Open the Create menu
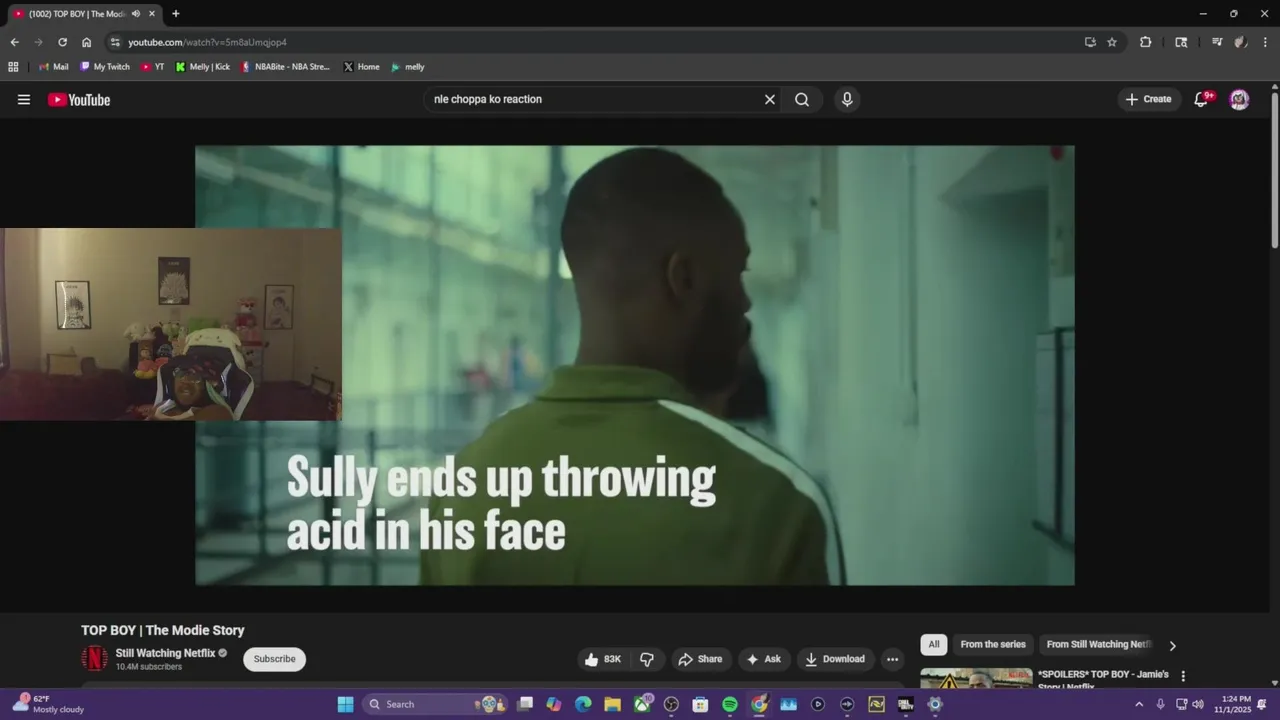Image resolution: width=1280 pixels, height=720 pixels. (1148, 99)
